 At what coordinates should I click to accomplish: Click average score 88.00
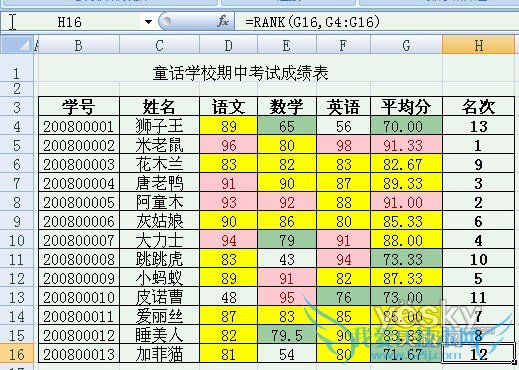[x=406, y=240]
